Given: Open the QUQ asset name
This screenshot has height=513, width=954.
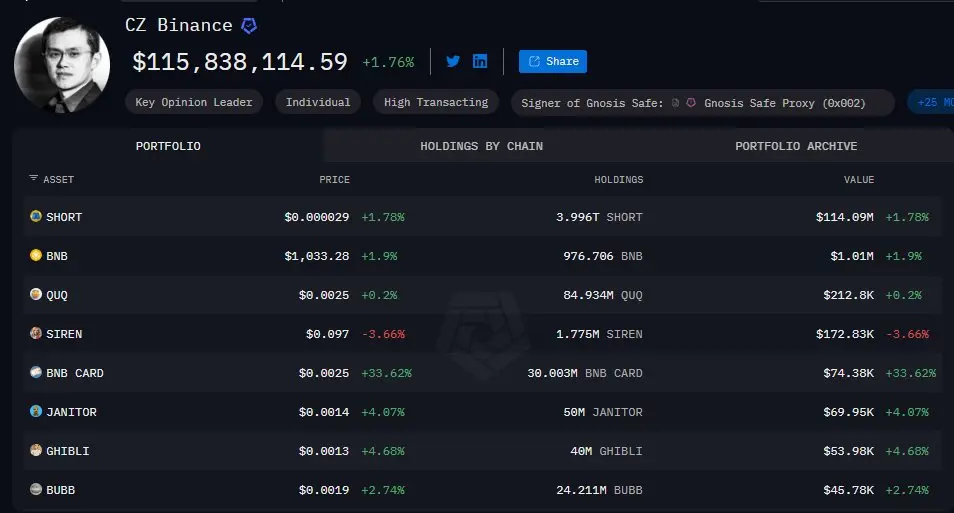Looking at the screenshot, I should [x=57, y=295].
